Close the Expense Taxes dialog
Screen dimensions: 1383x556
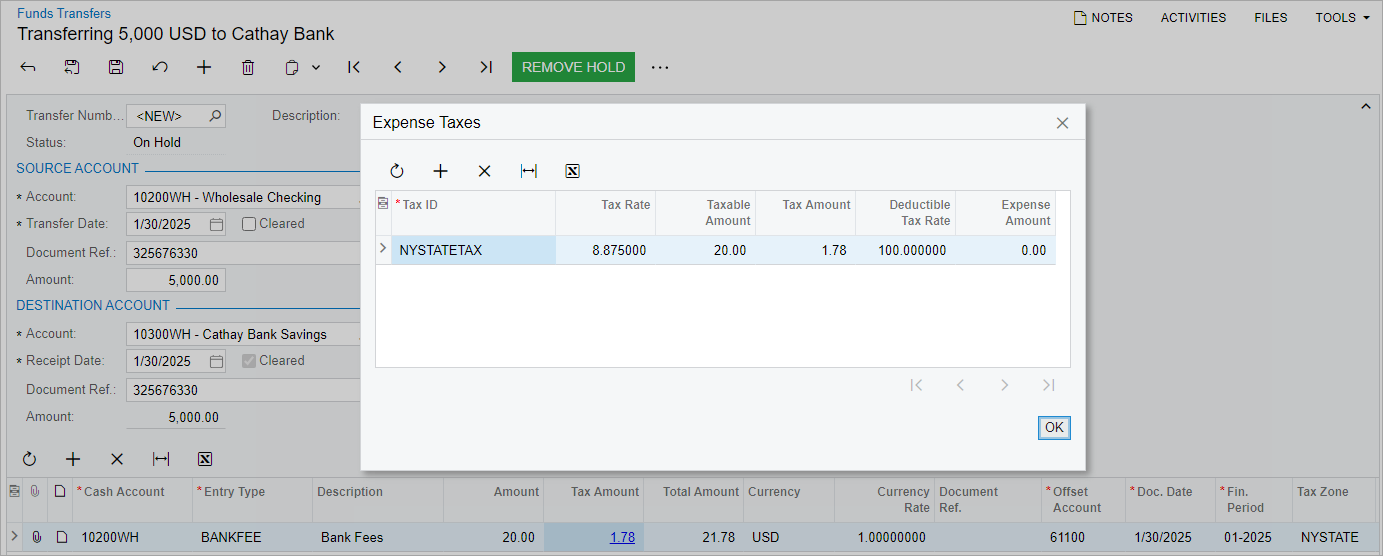pyautogui.click(x=1062, y=123)
